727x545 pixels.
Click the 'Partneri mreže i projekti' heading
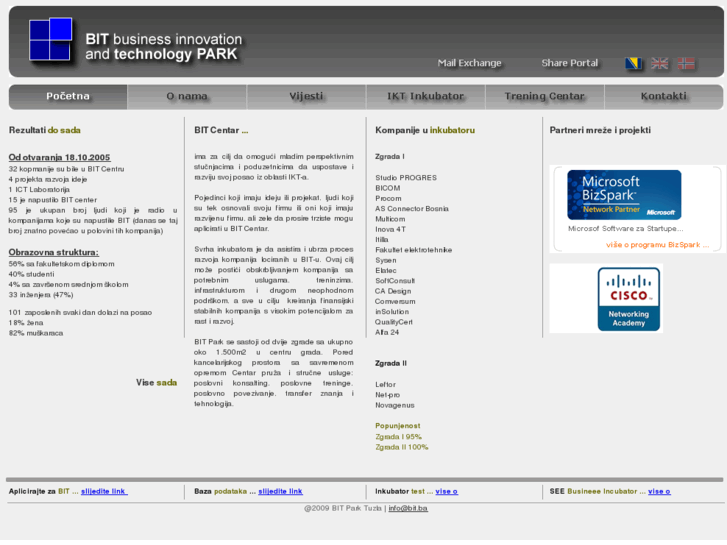[x=600, y=130]
